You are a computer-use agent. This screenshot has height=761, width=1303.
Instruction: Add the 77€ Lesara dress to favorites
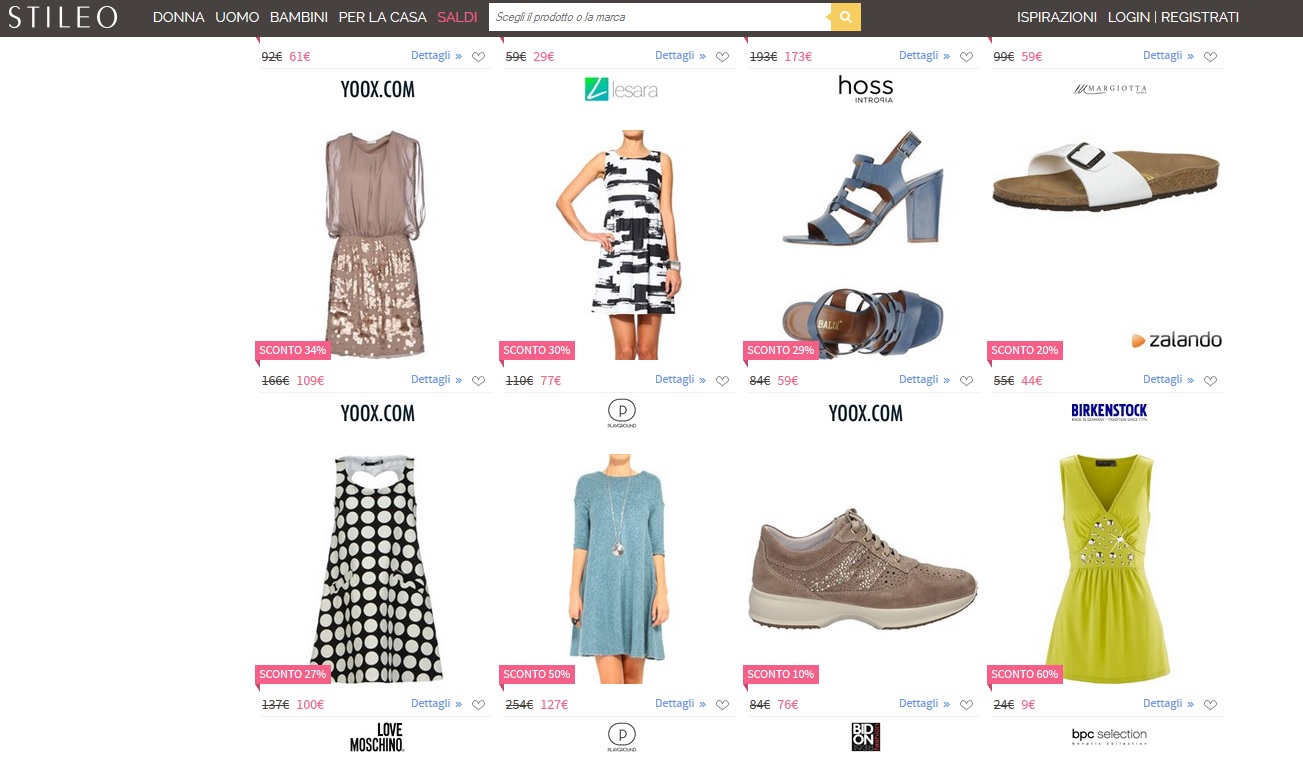coord(722,381)
